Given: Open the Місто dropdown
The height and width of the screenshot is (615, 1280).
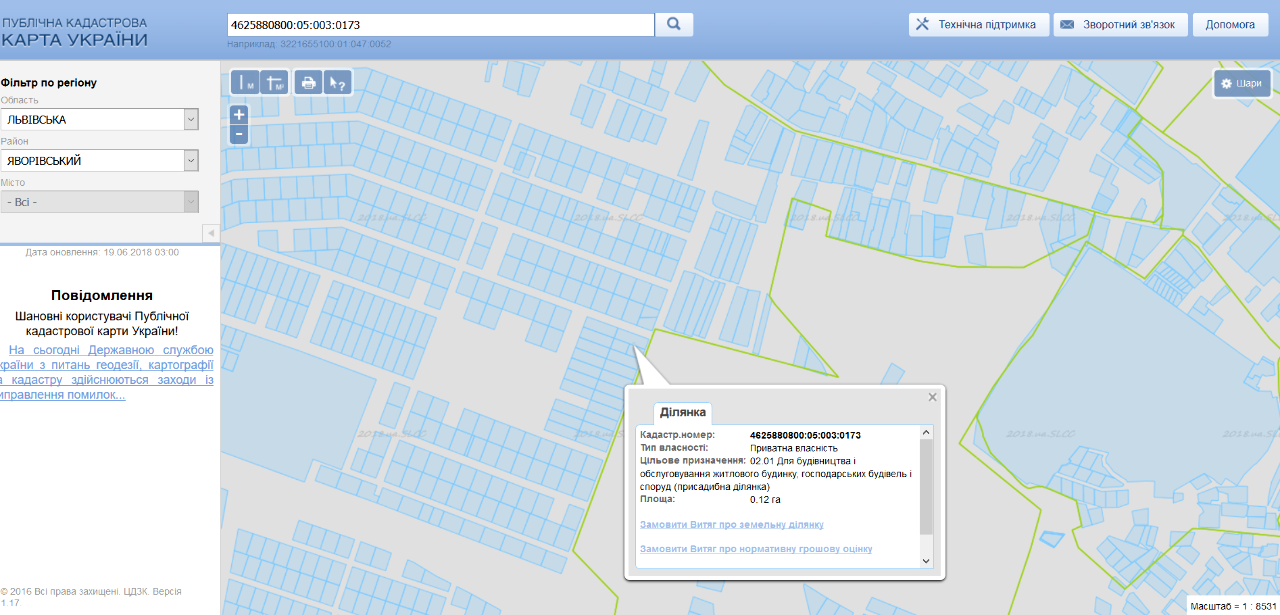Looking at the screenshot, I should (100, 202).
